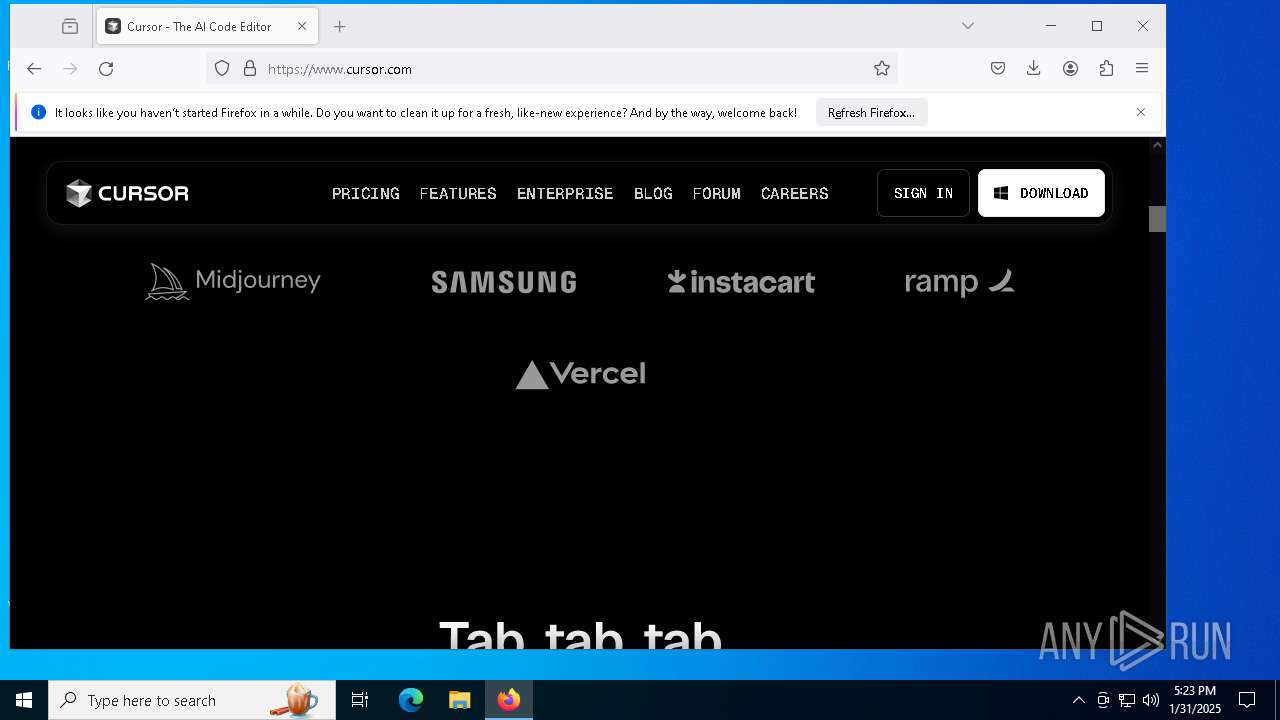Open the CAREERS page

(x=795, y=193)
